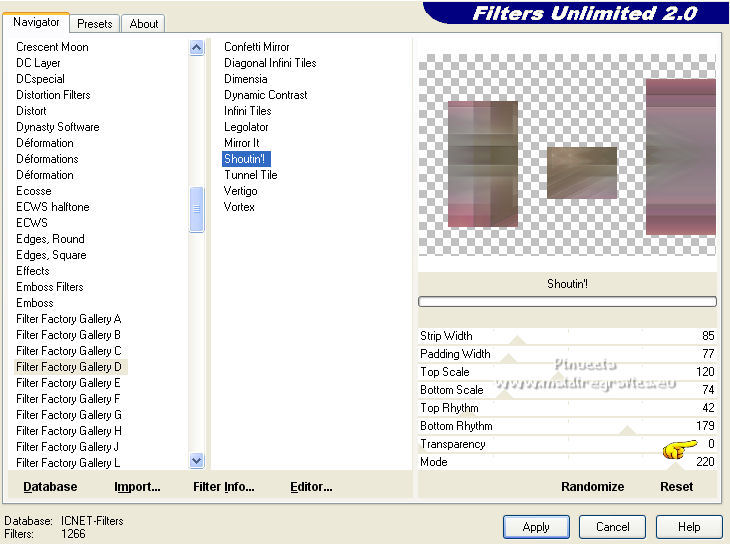
Task: Adjust the Top Rhythm slider
Action: [567, 408]
